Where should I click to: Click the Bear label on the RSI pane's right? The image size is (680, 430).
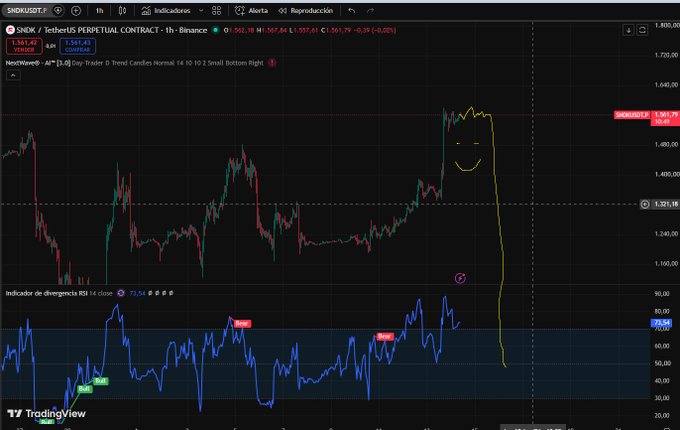coord(384,336)
